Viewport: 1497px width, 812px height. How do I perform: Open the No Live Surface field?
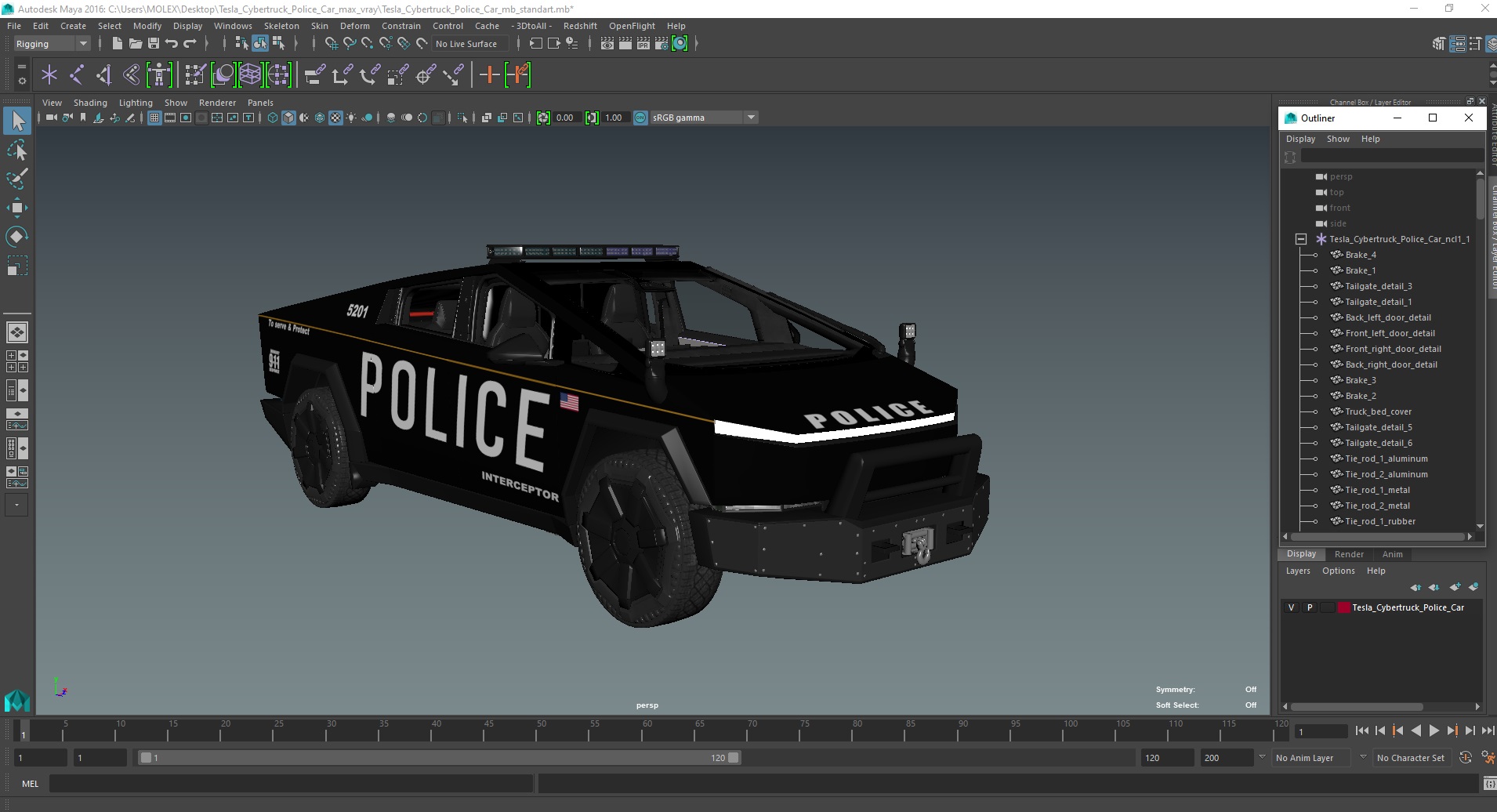[469, 44]
